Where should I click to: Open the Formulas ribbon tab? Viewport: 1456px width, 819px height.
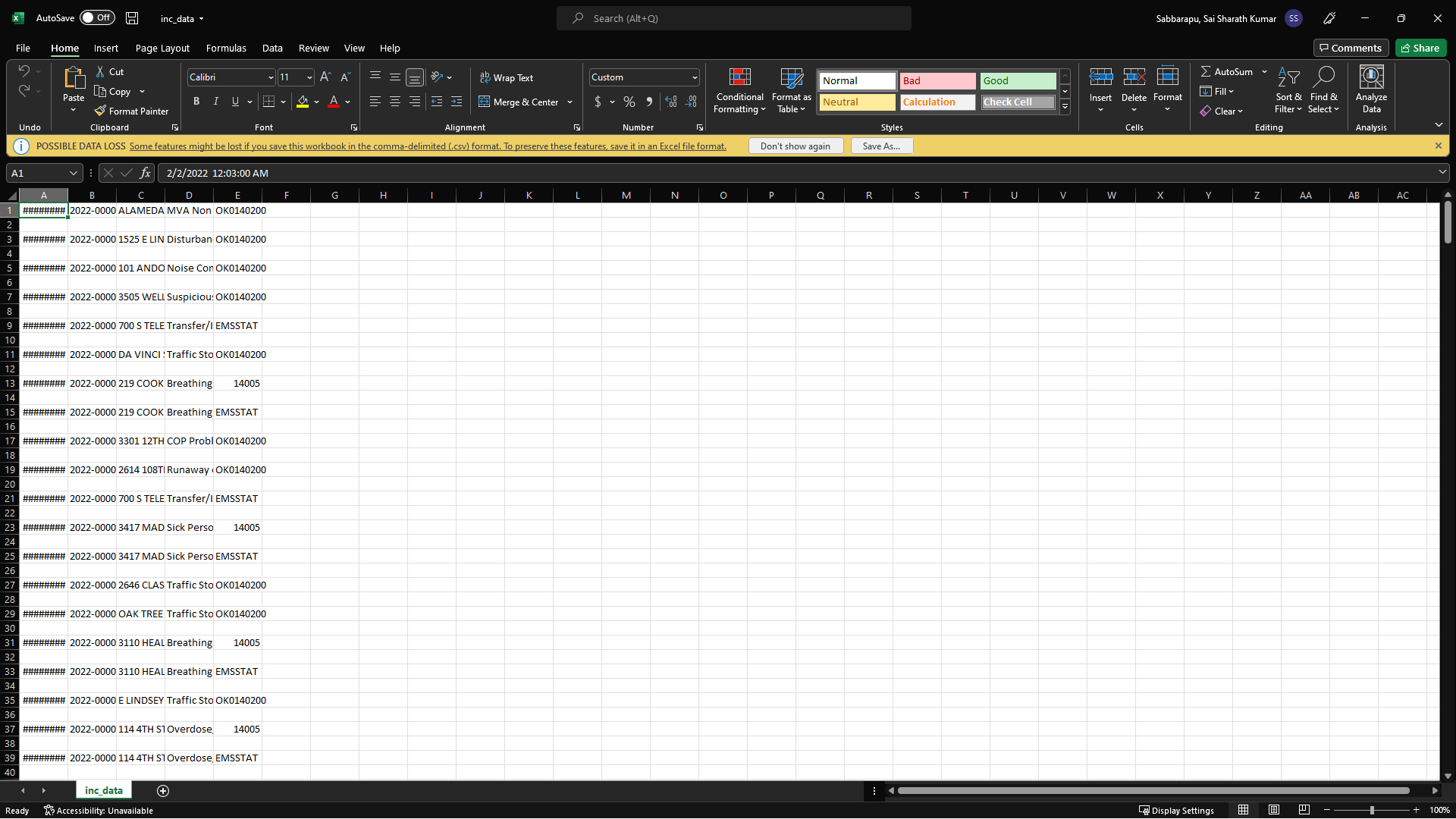click(226, 48)
